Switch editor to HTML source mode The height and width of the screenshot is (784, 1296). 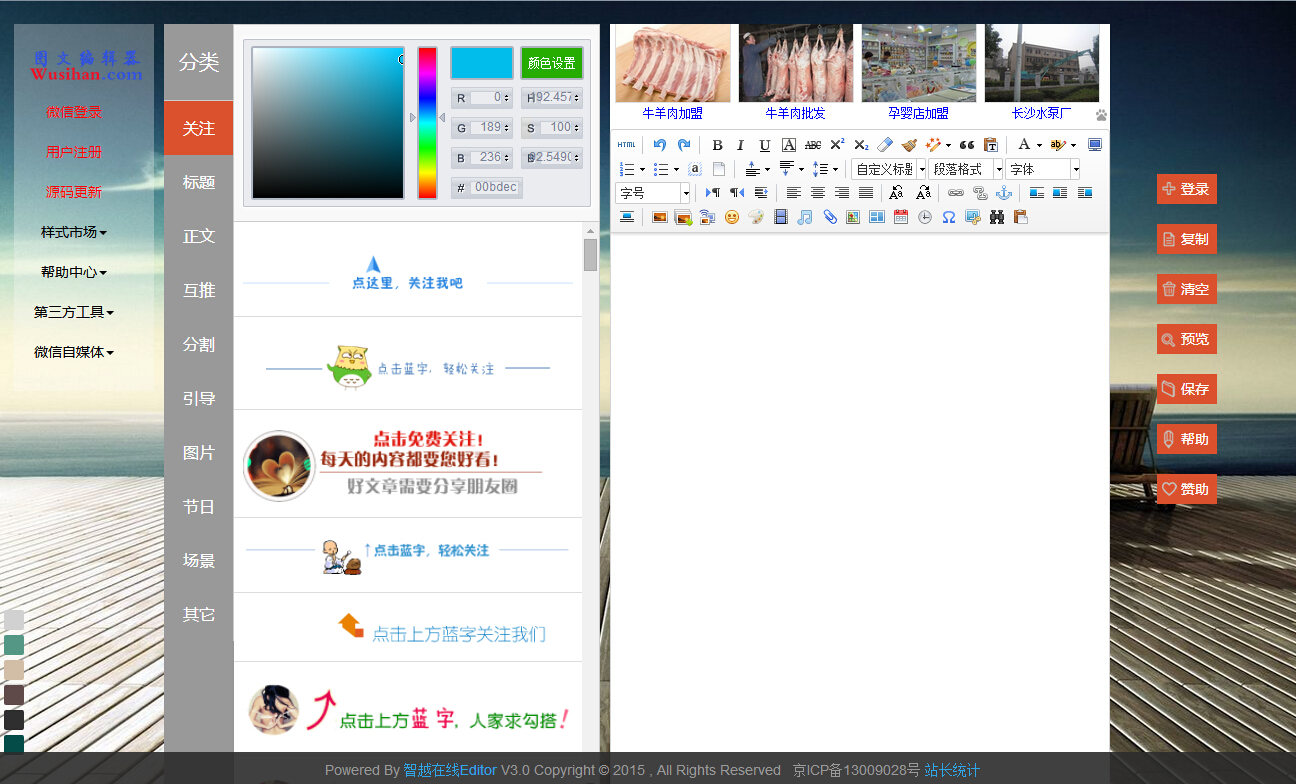626,145
